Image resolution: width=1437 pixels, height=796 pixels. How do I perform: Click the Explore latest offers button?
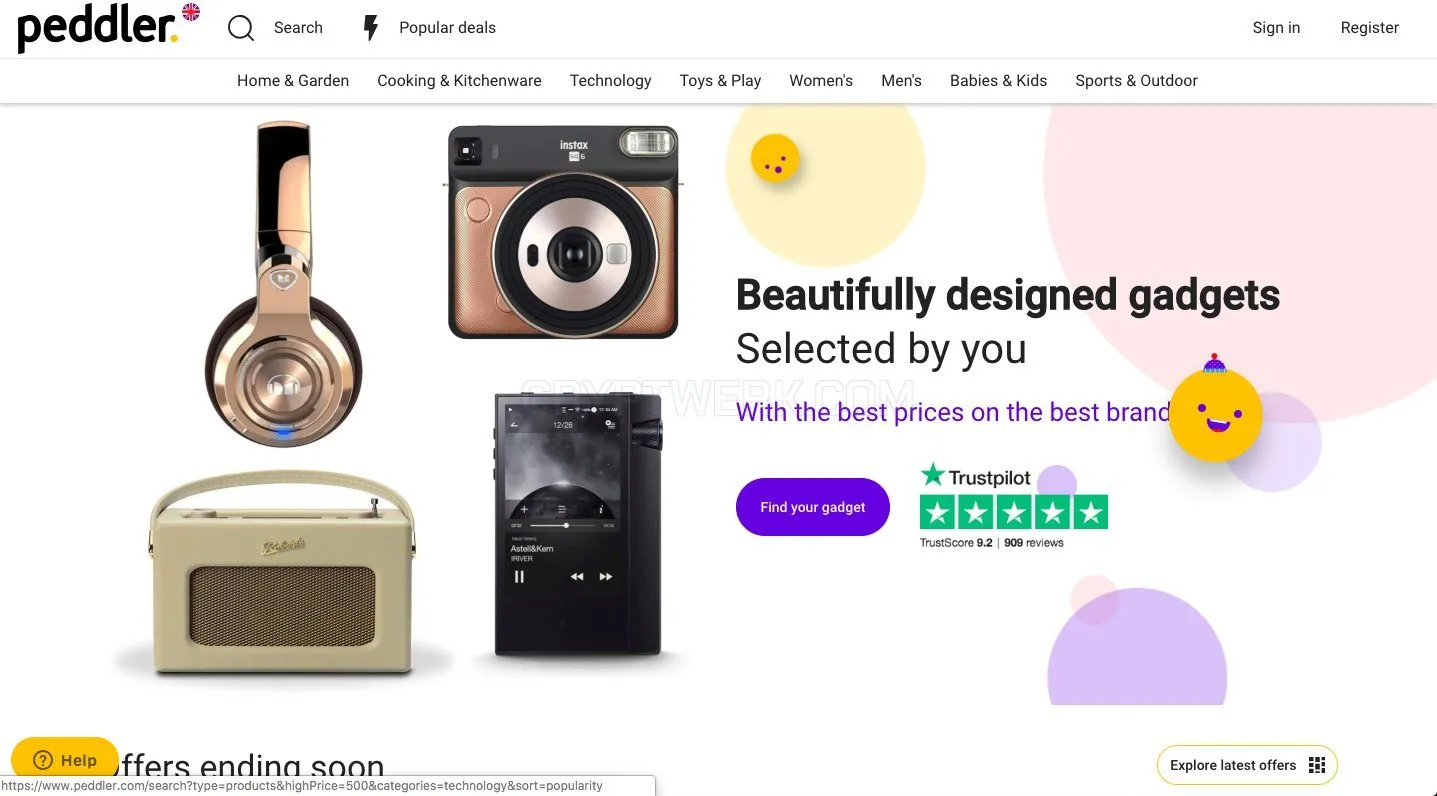click(1247, 765)
